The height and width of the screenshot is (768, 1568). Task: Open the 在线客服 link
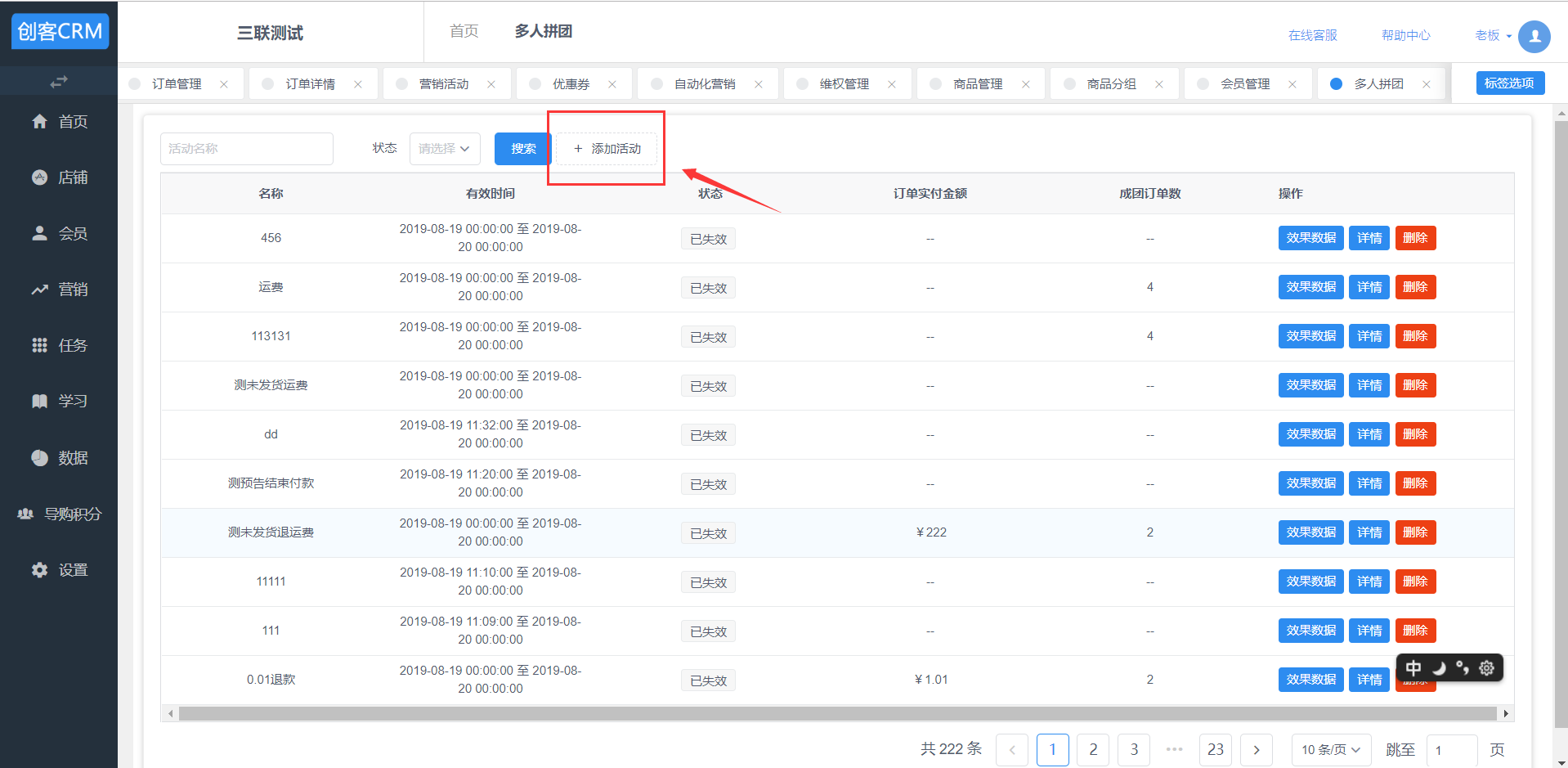1313,35
